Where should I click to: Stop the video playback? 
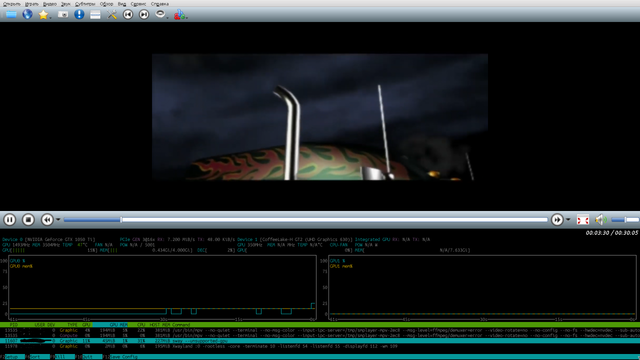[28, 220]
